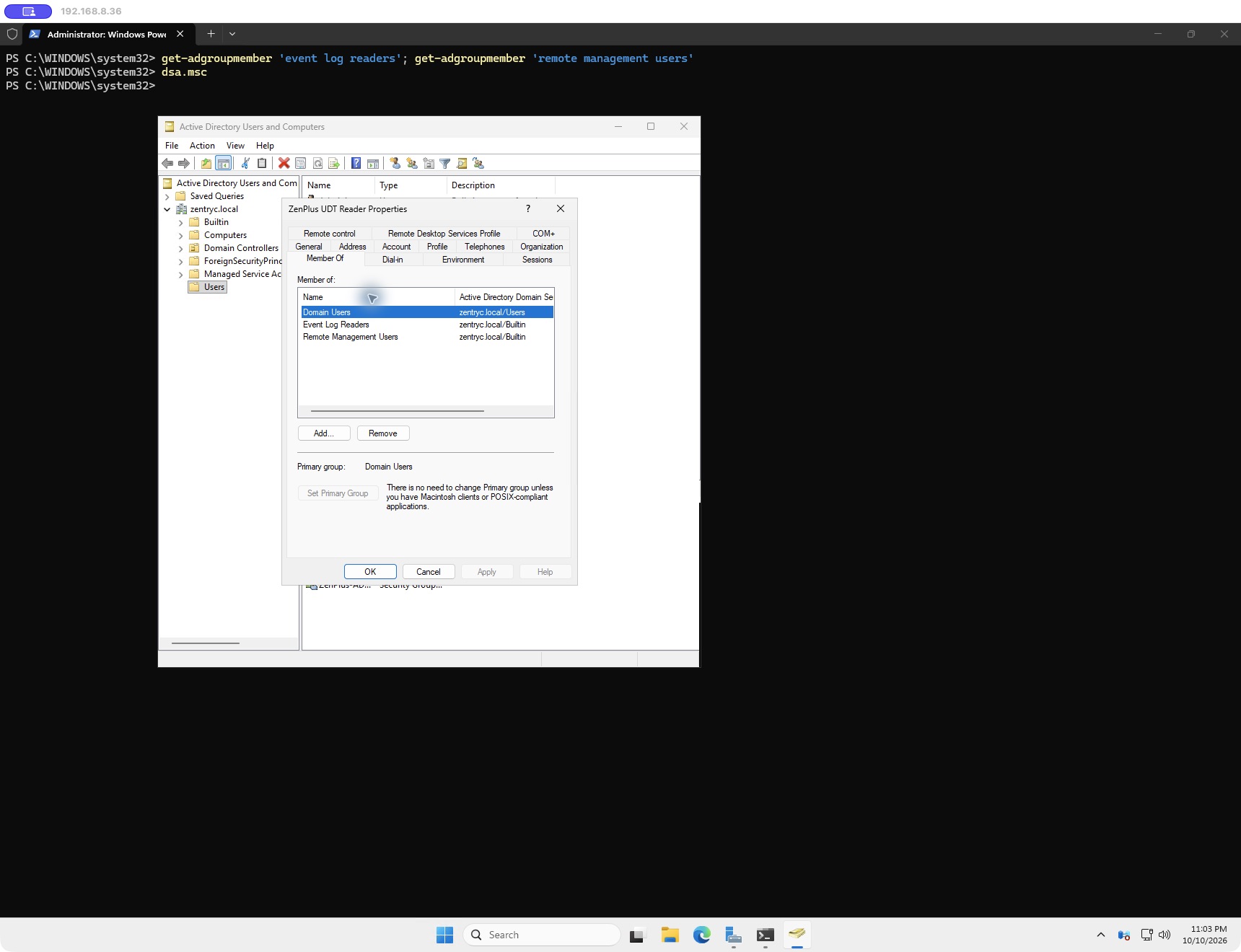Click the Find objects icon
This screenshot has height=952, width=1241.
coord(462,164)
